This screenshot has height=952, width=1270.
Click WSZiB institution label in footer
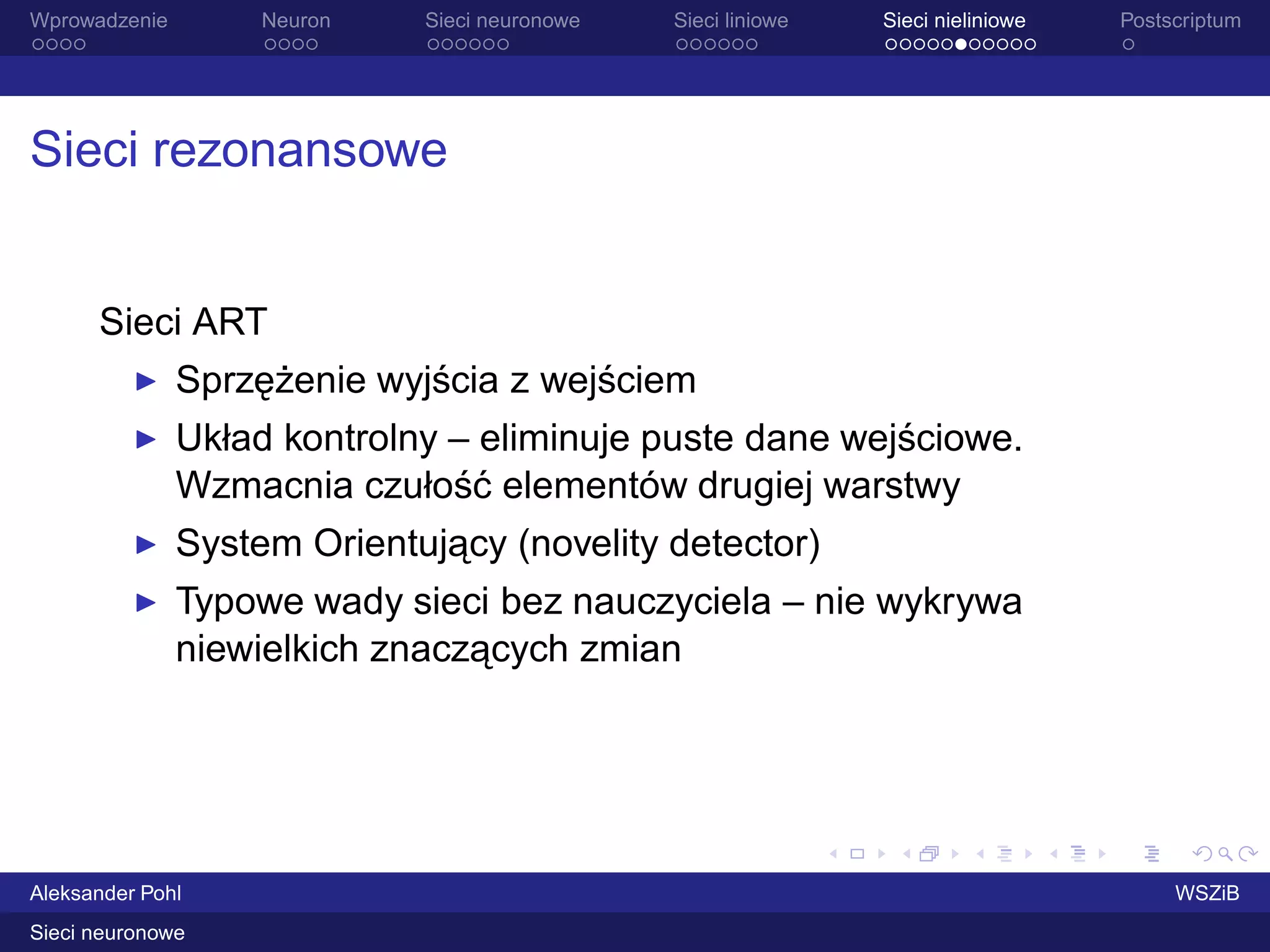point(1207,893)
